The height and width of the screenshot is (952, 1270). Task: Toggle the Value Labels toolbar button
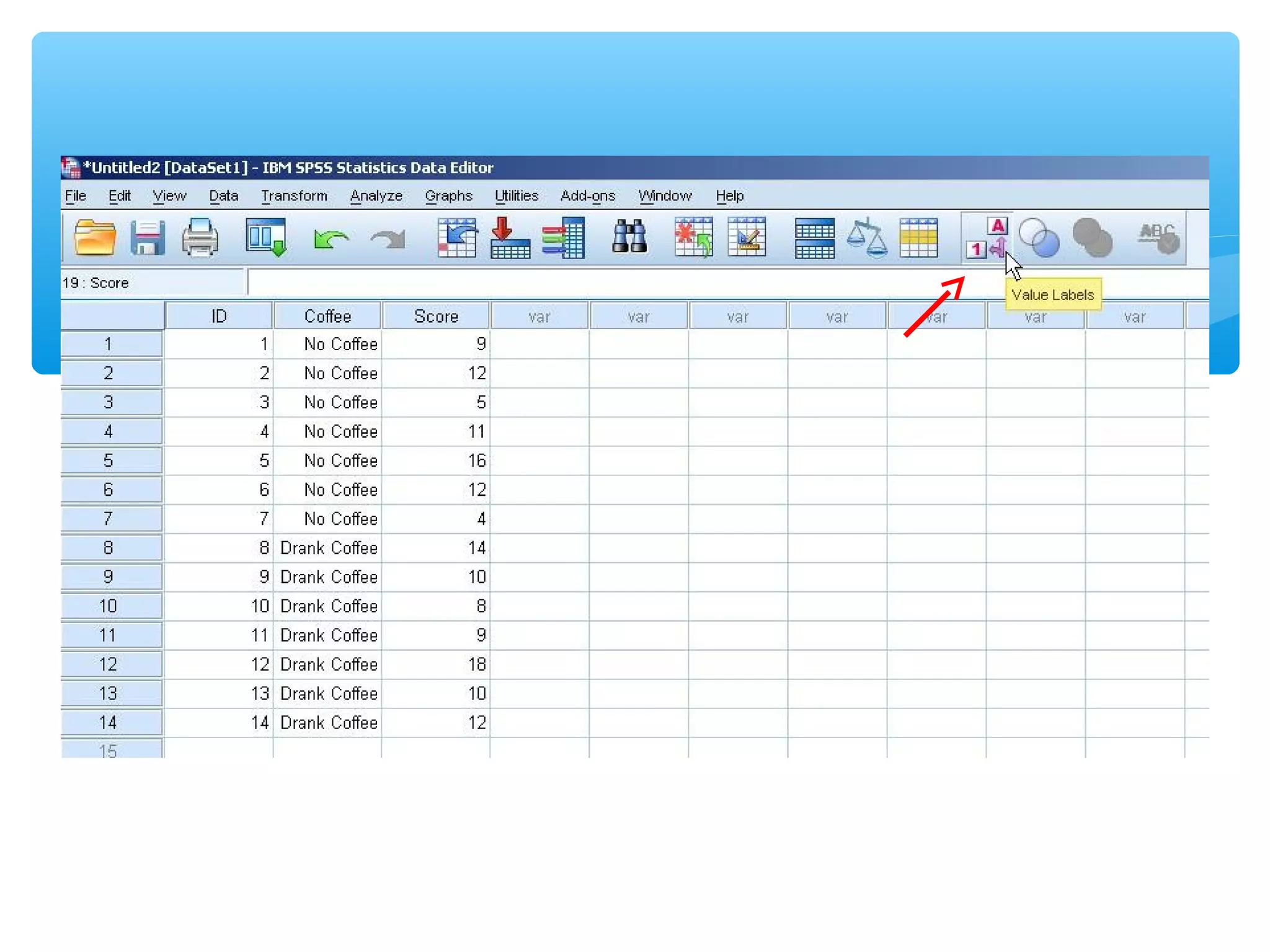(x=987, y=239)
